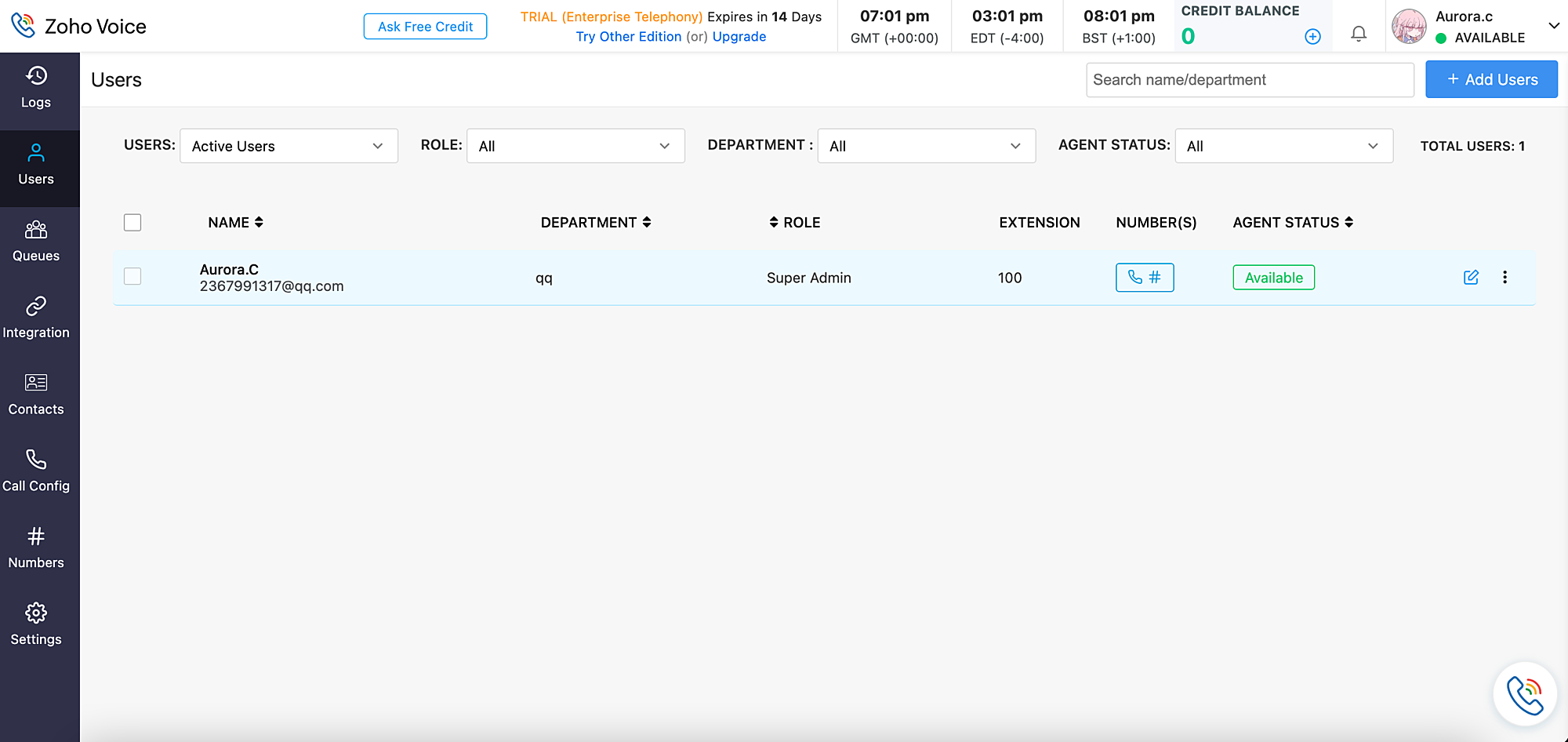1568x742 pixels.
Task: Toggle the select-all users checkbox
Action: point(132,223)
